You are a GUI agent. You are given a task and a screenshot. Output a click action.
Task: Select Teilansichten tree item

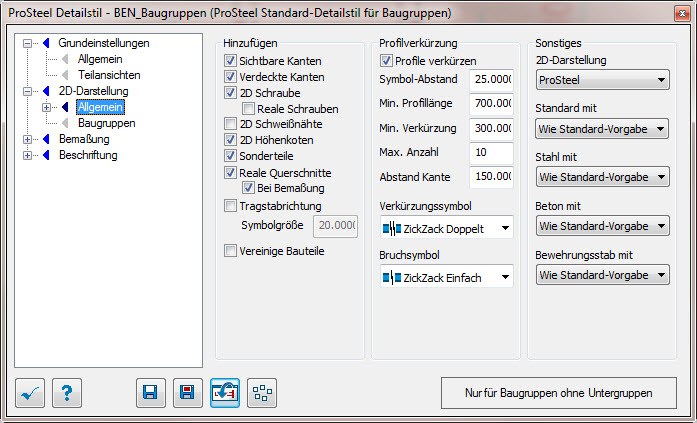(x=109, y=75)
